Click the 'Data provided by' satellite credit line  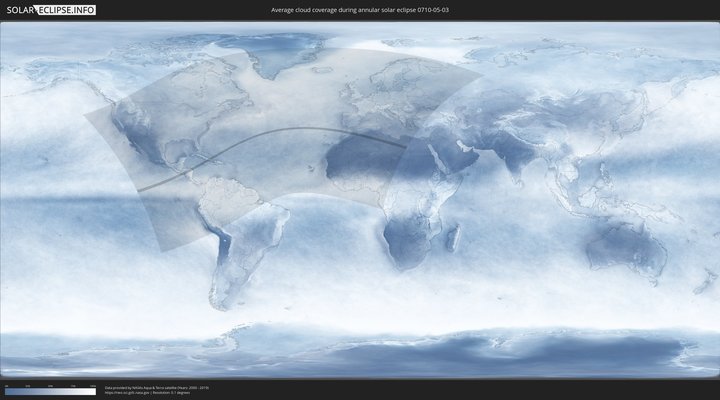[x=157, y=388]
